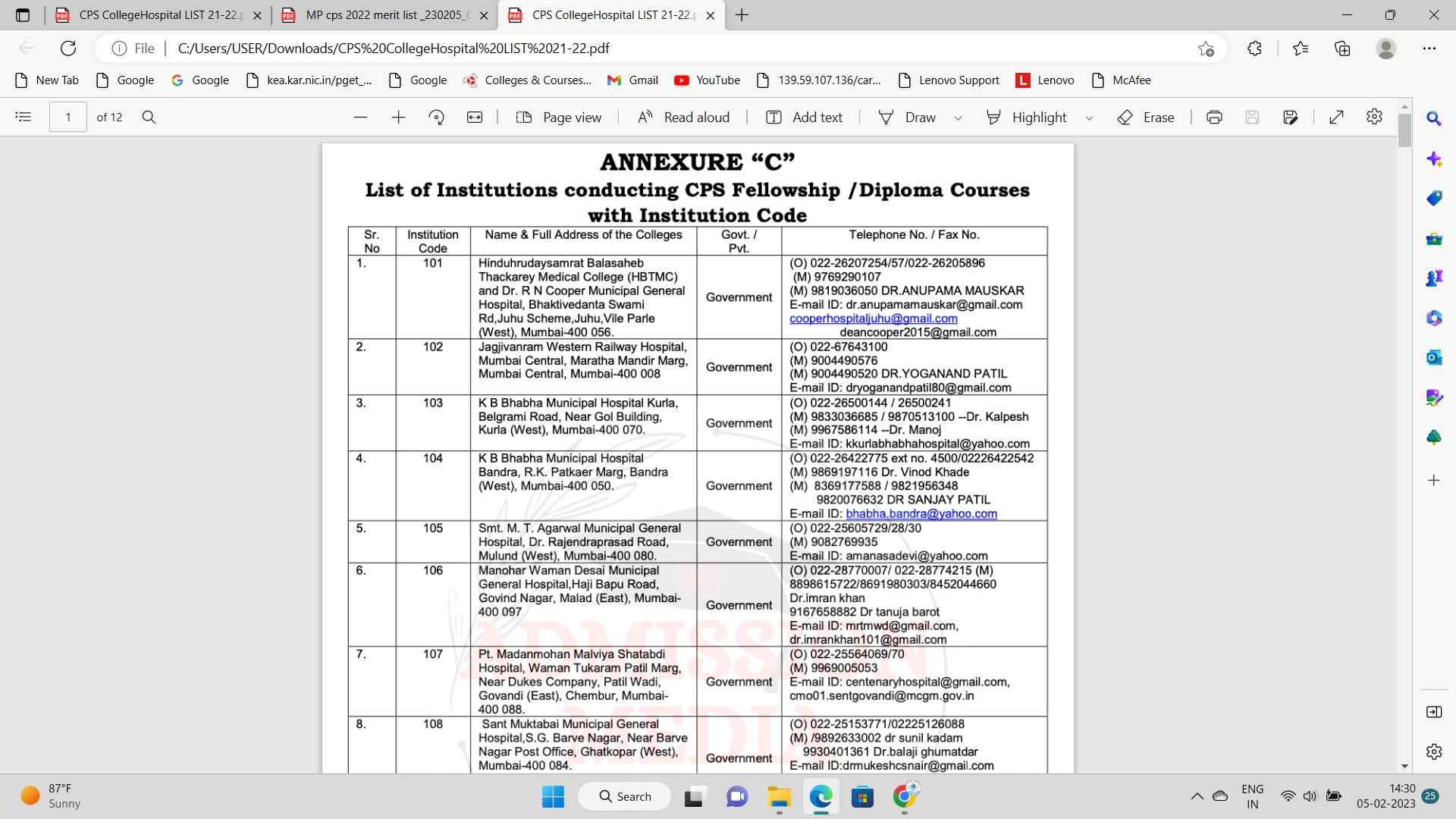This screenshot has width=1456, height=819.
Task: Open the clock and date panel
Action: click(x=1385, y=796)
